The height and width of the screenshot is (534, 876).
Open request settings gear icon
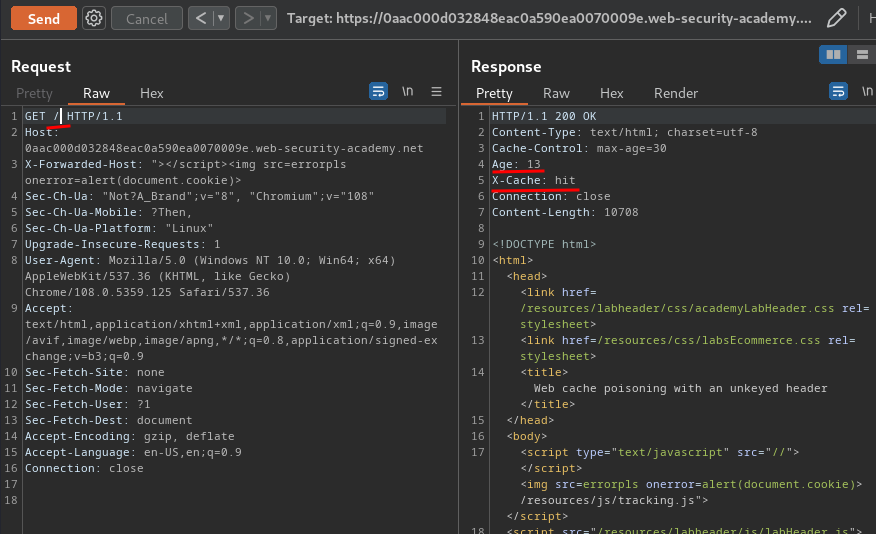click(94, 18)
